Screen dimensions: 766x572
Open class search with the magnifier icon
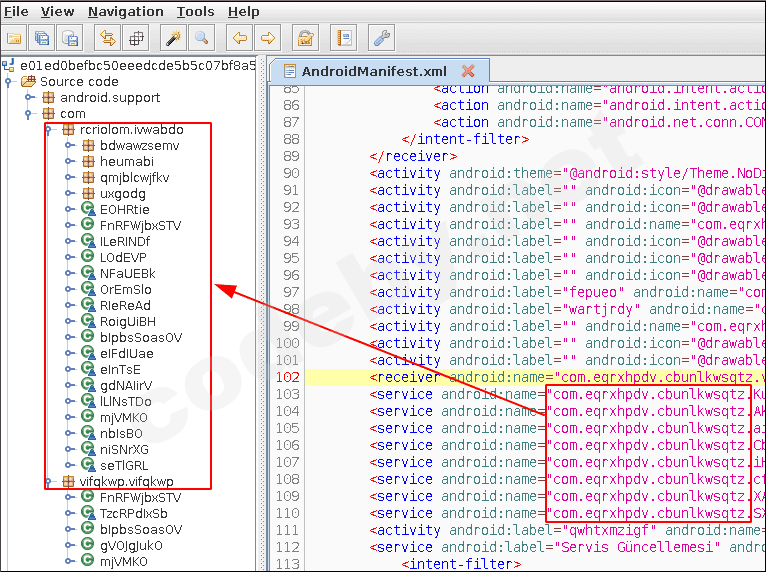pyautogui.click(x=201, y=39)
